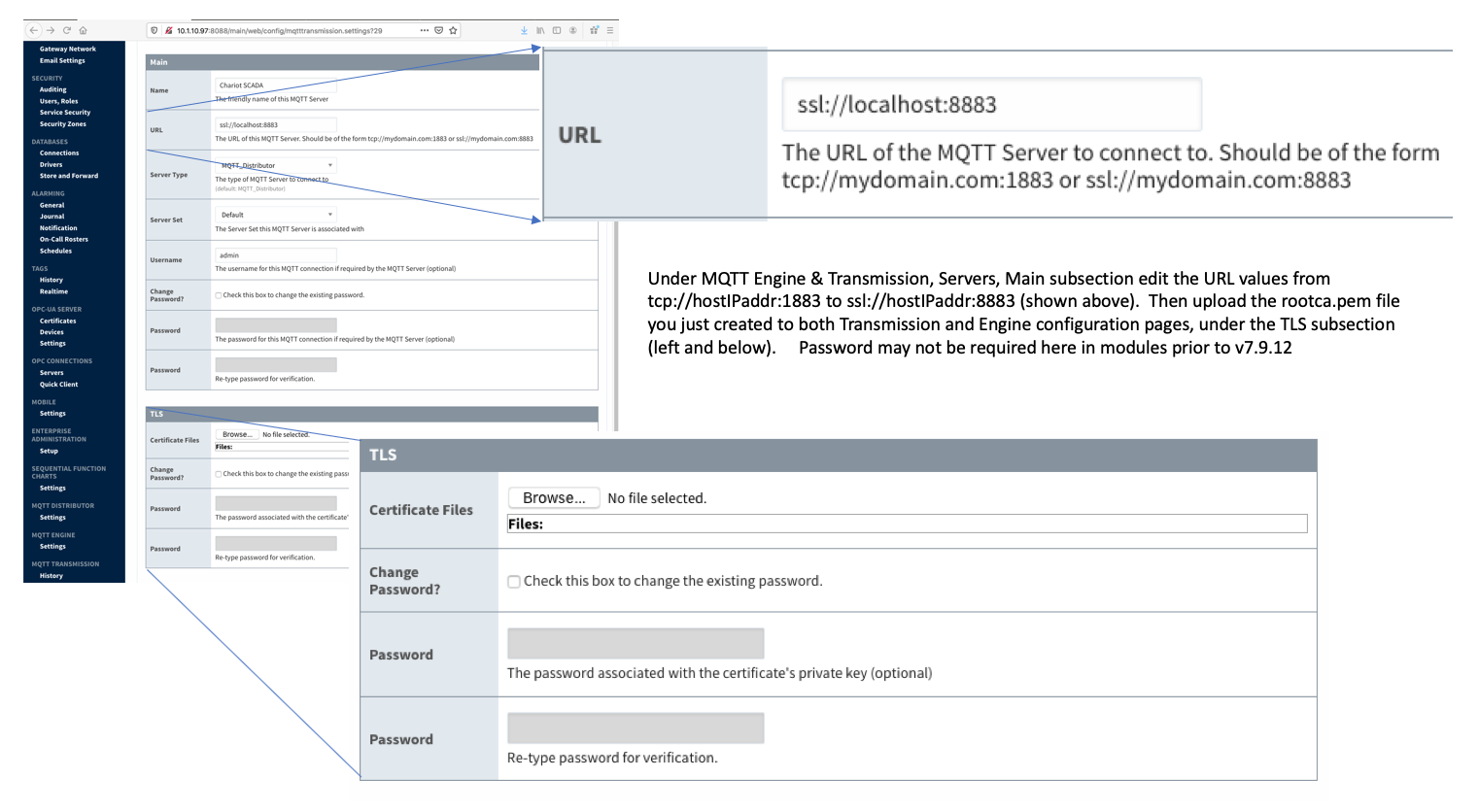Click Main re-type password verification field
This screenshot has height=812, width=1479.
[276, 365]
